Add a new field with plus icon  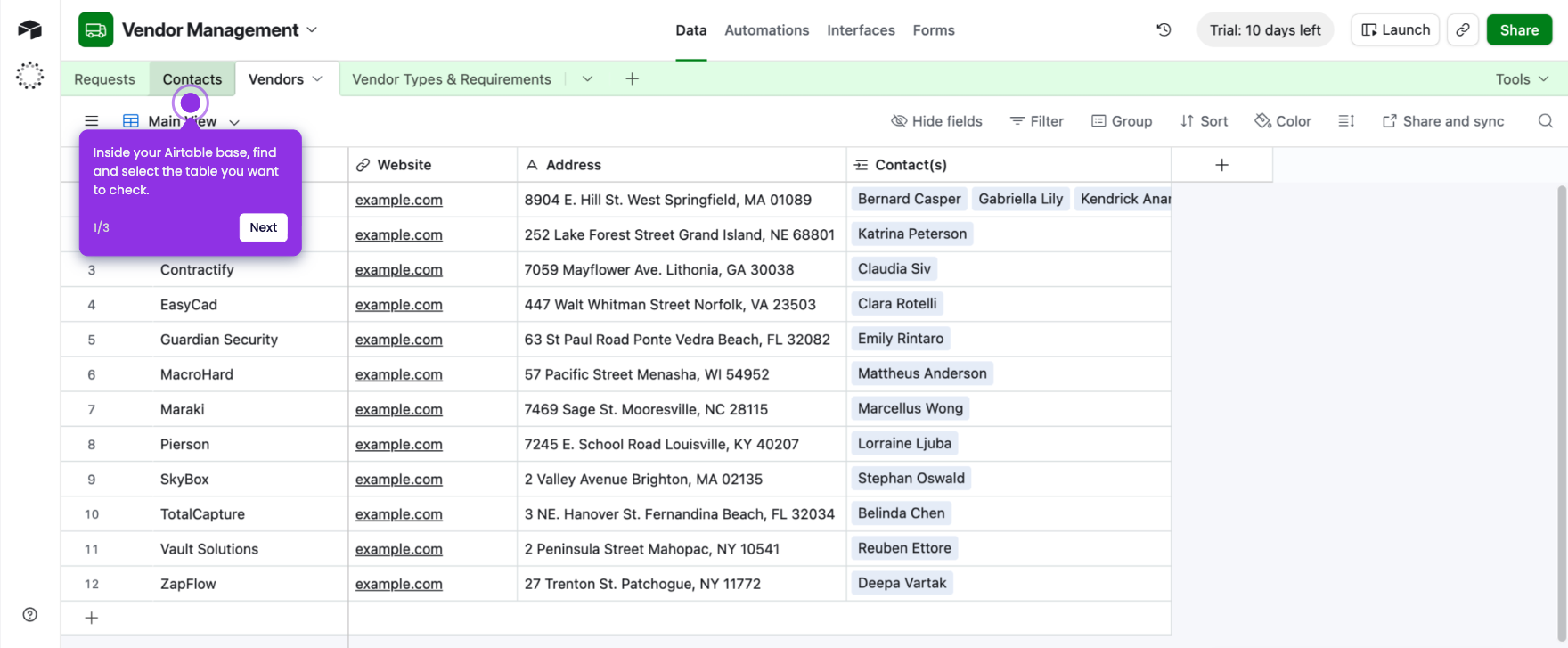pos(1221,165)
